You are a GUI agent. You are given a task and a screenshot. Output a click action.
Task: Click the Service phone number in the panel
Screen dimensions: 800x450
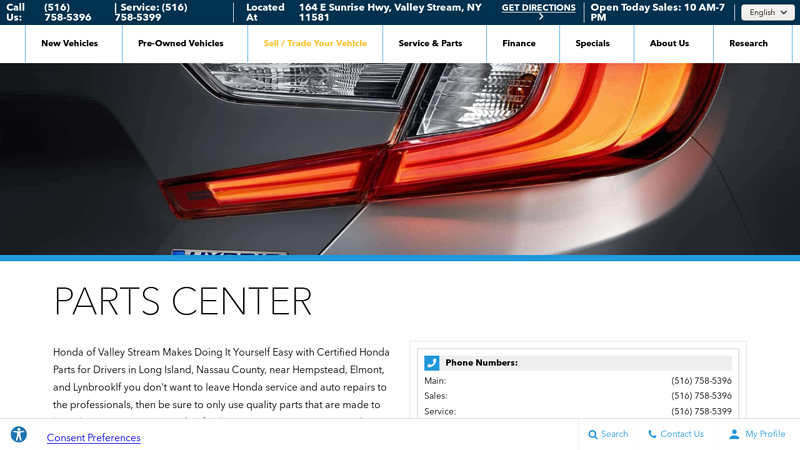point(701,411)
